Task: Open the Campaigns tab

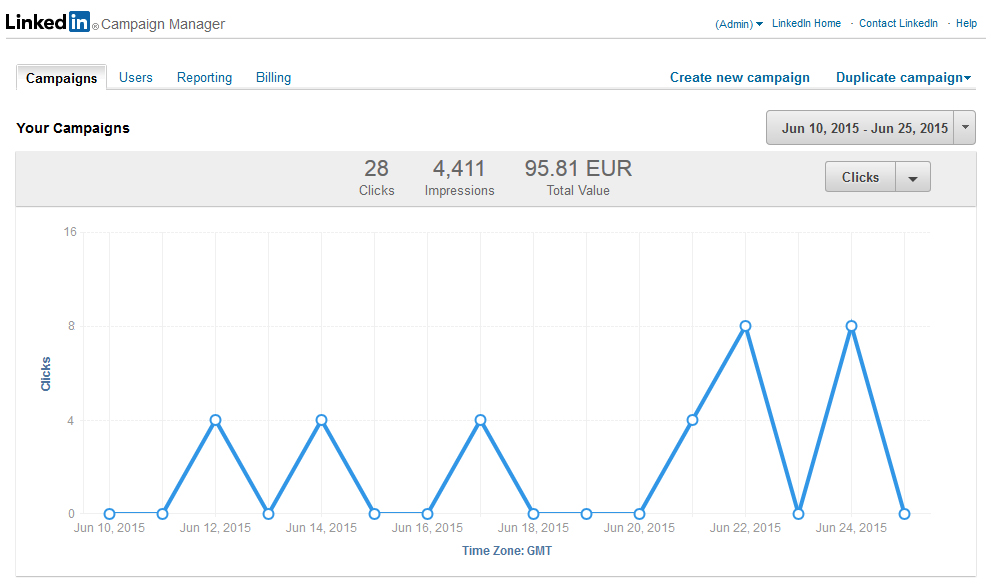Action: 61,78
